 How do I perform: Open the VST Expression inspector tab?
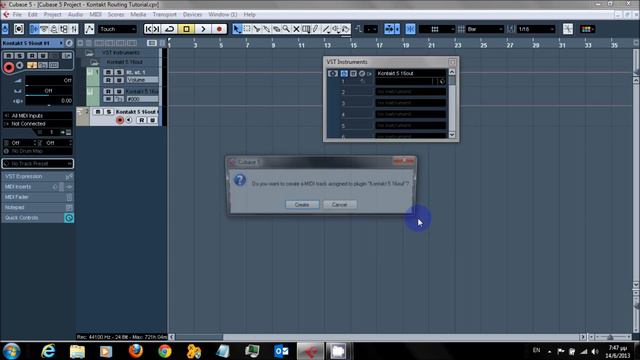(38, 176)
